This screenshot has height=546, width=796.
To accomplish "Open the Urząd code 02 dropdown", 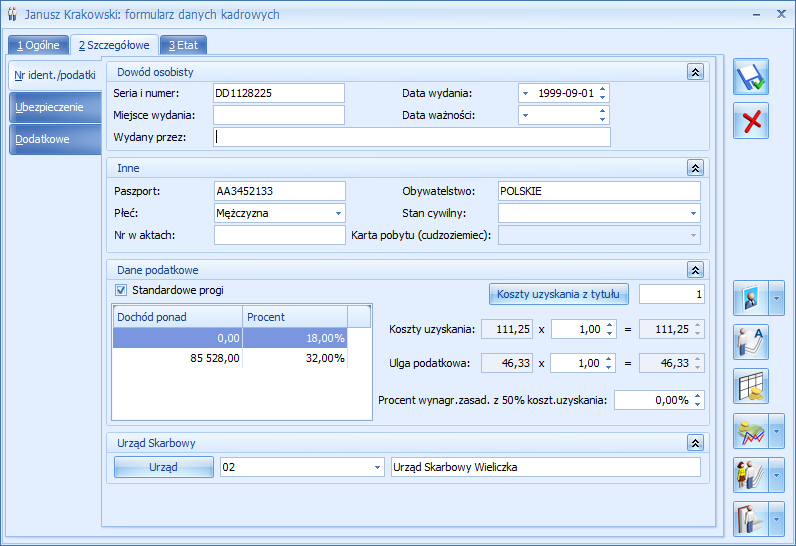I will tap(377, 467).
